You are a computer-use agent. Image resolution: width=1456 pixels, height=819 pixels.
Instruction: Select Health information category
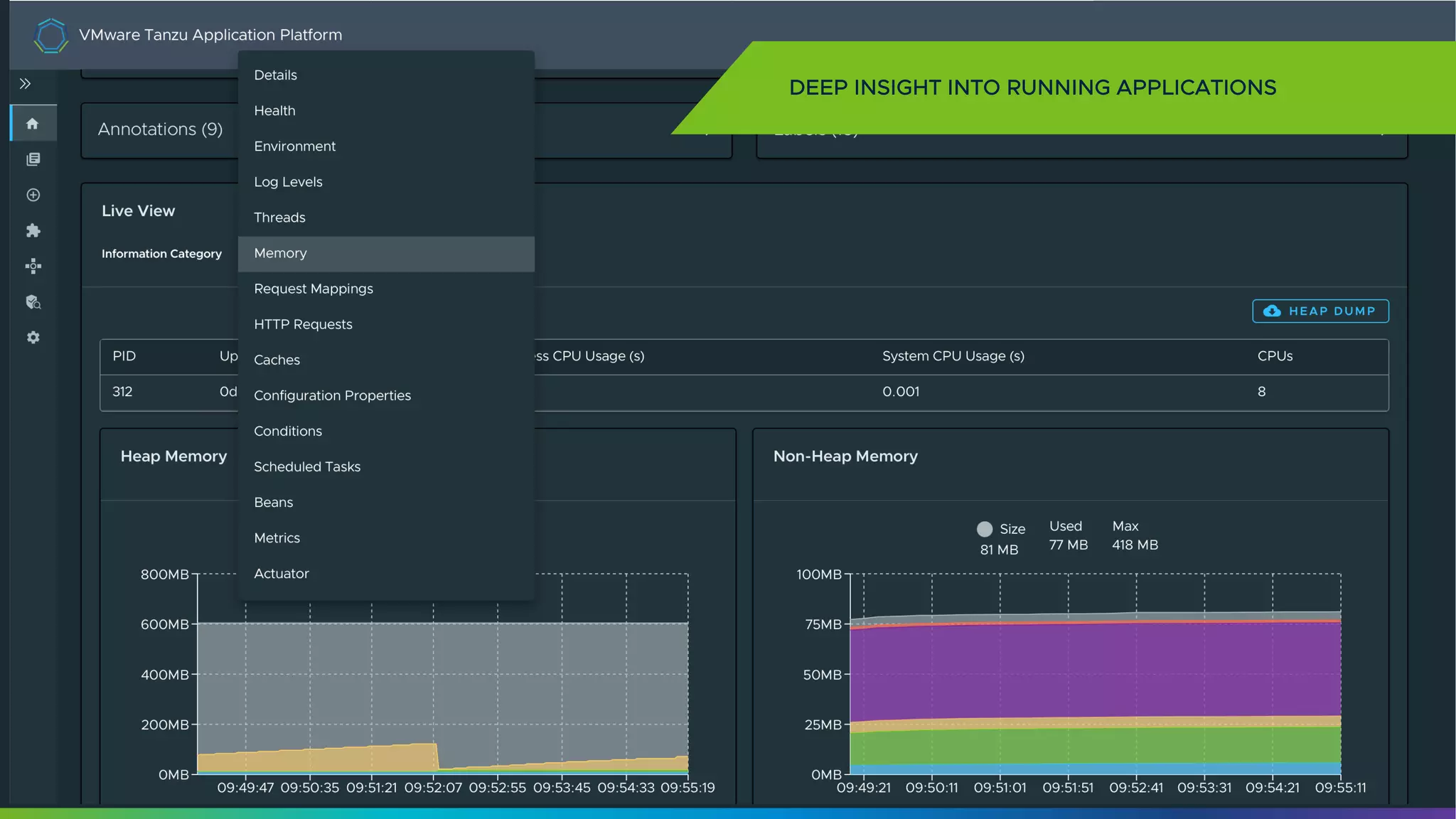[274, 111]
